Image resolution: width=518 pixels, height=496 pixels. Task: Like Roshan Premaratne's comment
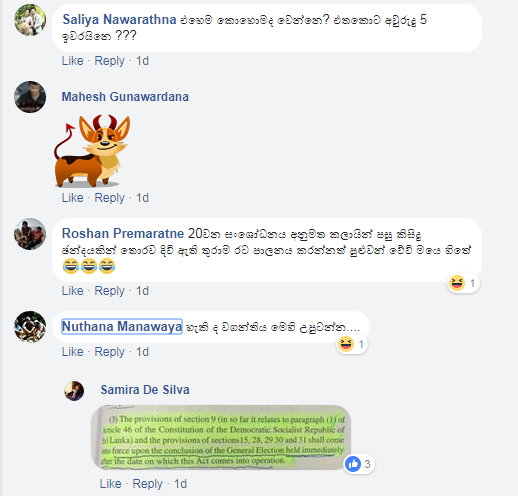tap(72, 291)
